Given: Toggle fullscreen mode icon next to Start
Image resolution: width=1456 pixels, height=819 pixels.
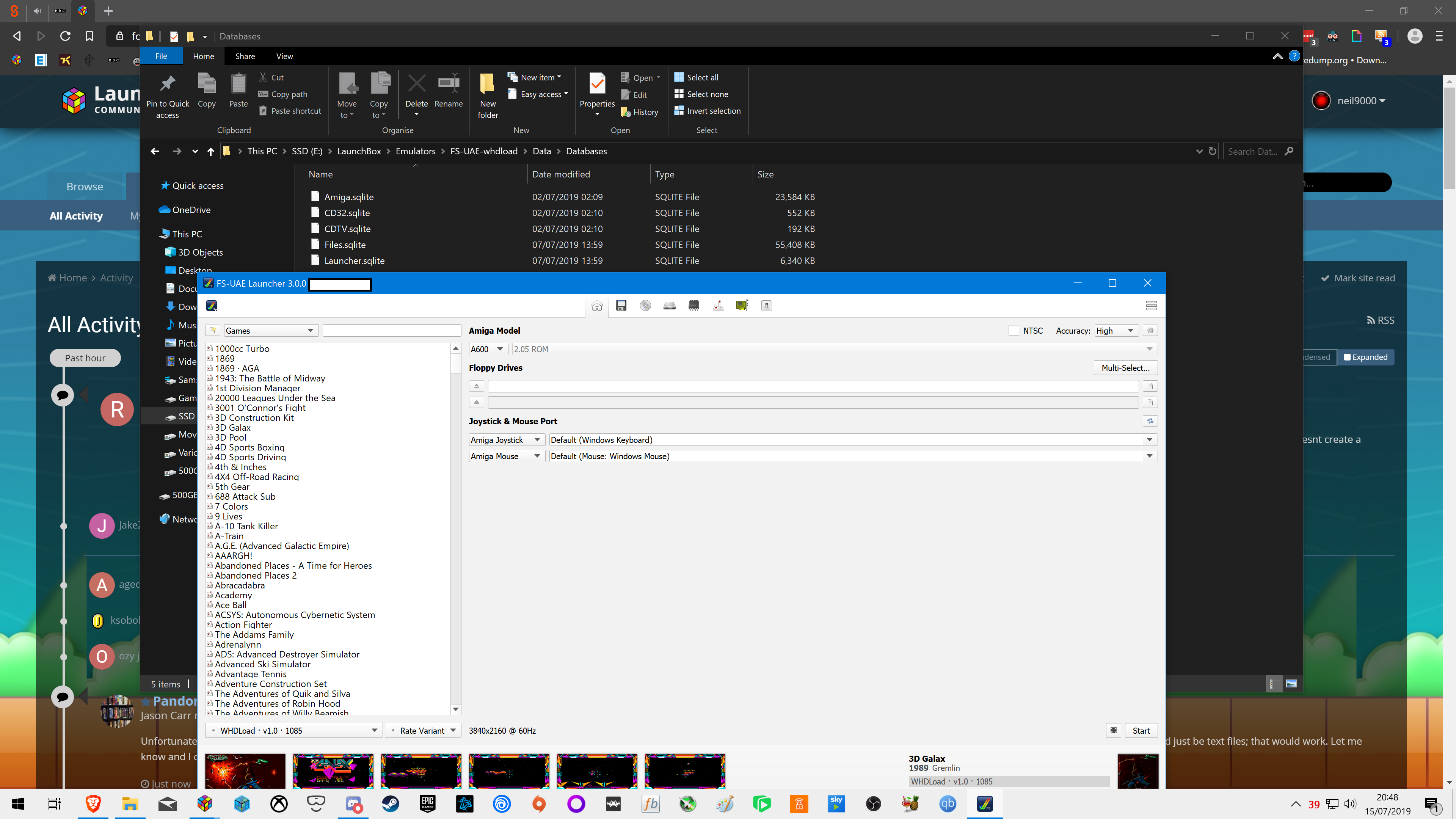Looking at the screenshot, I should tap(1114, 730).
